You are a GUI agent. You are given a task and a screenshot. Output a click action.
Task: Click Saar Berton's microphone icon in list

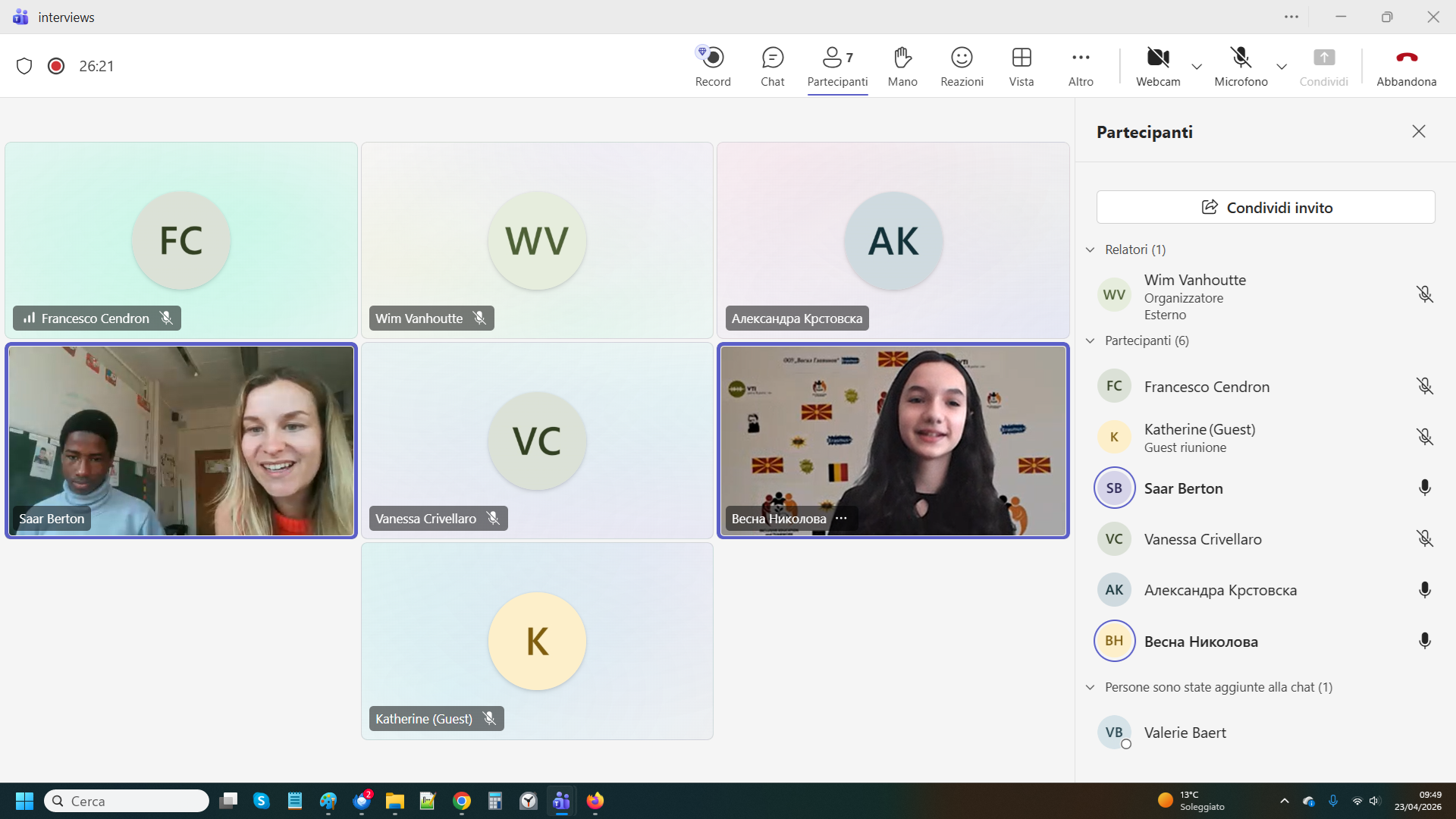coord(1425,488)
